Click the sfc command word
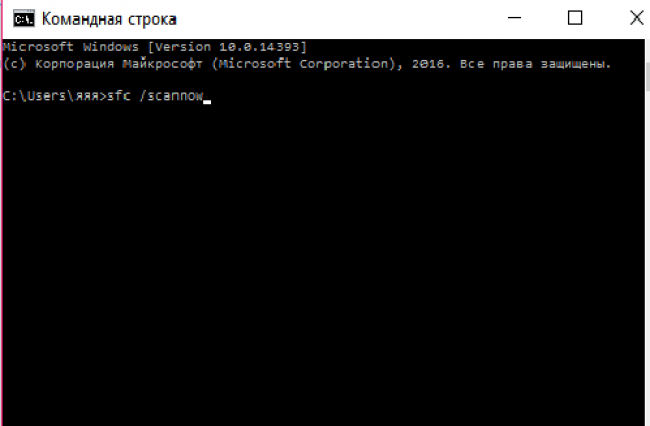The image size is (650, 426). (119, 96)
